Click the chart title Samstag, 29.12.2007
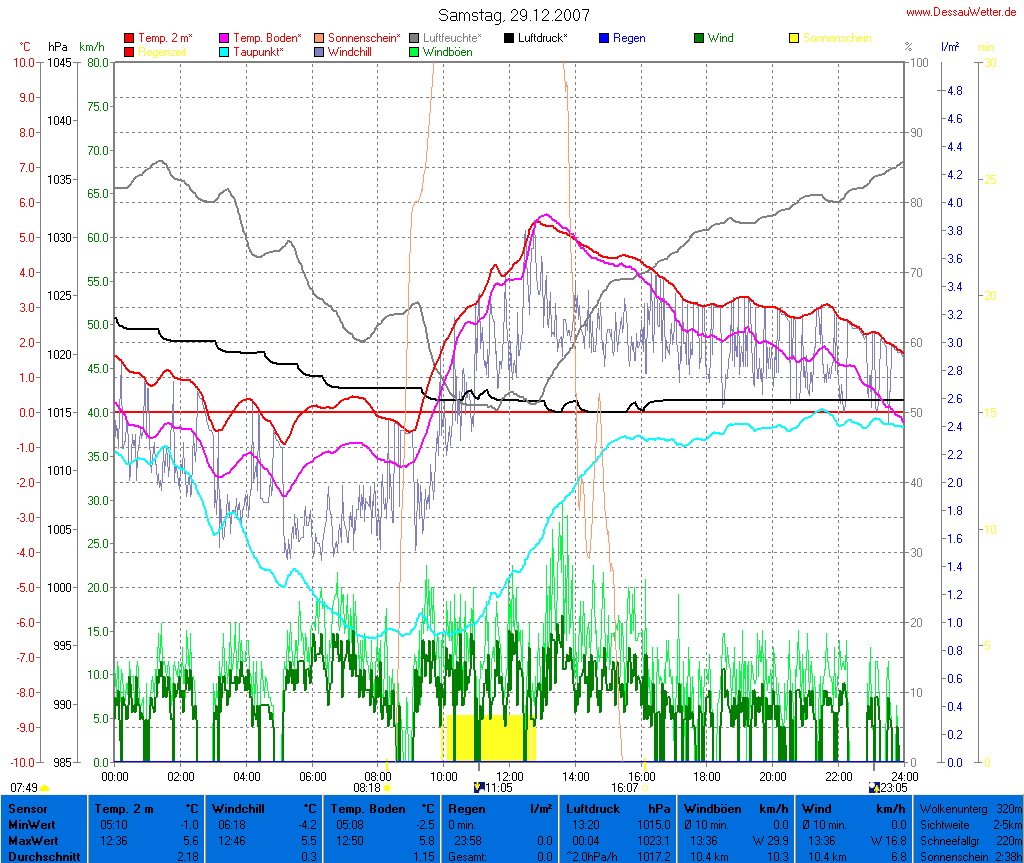The width and height of the screenshot is (1024, 863). click(514, 16)
